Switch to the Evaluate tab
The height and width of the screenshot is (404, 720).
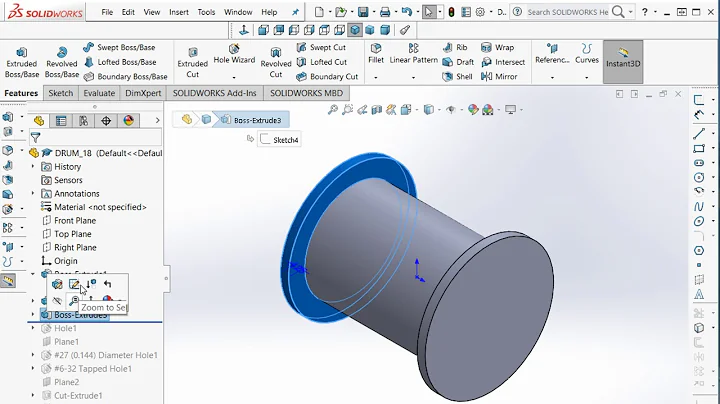point(99,93)
